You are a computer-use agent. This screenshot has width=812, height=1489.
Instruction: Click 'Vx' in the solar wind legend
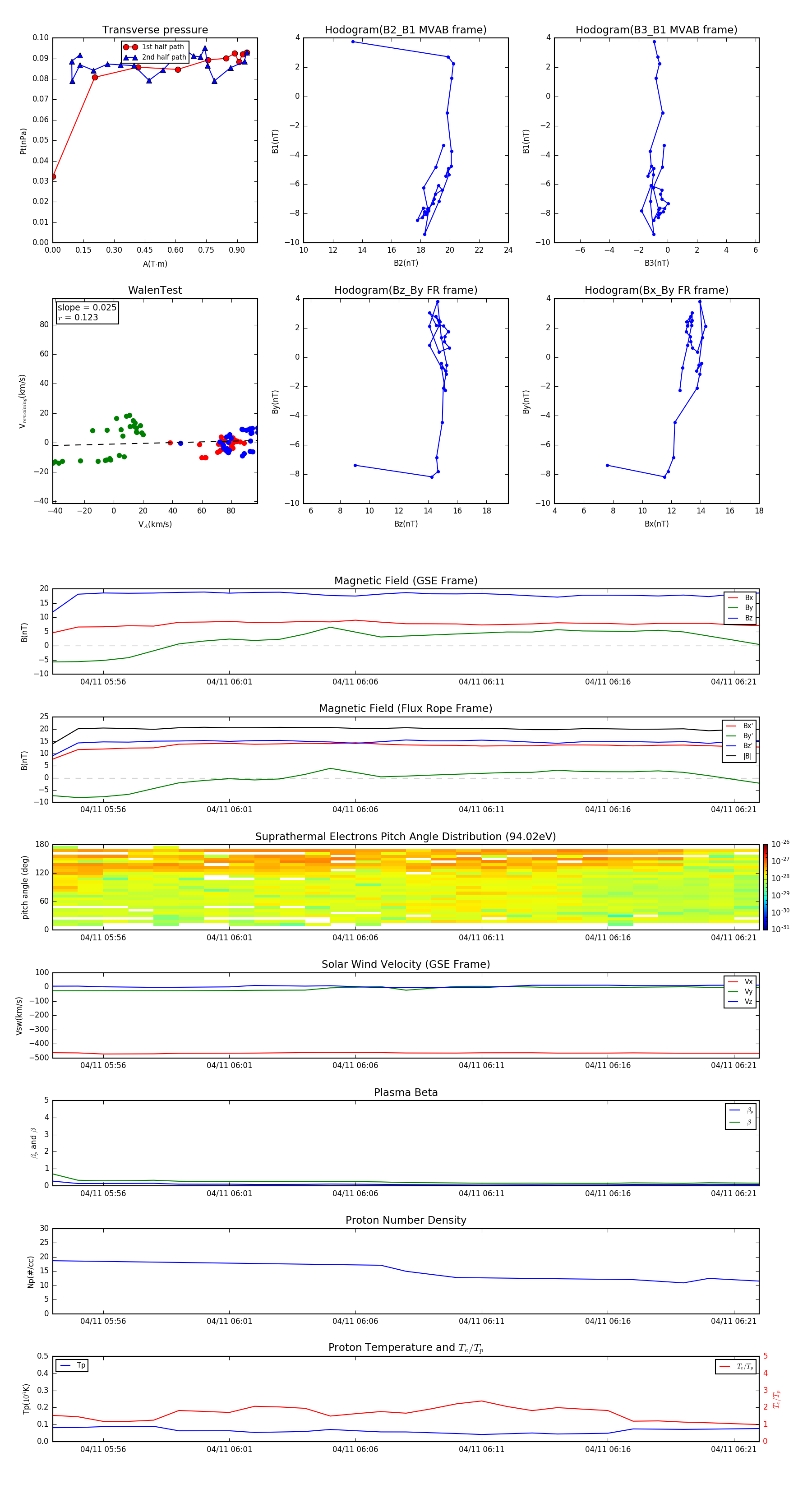pyautogui.click(x=741, y=981)
